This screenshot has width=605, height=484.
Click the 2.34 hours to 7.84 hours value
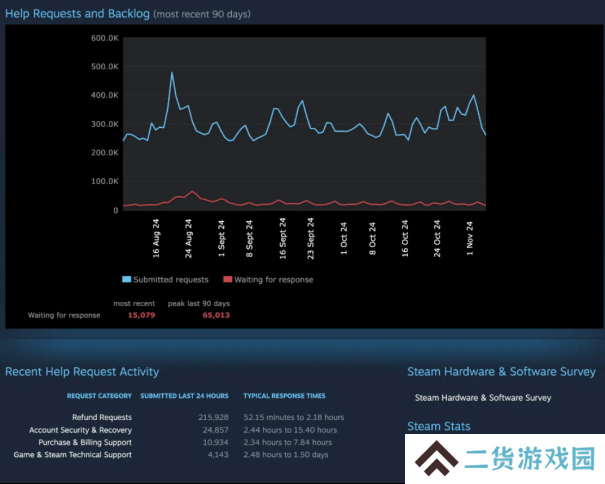pyautogui.click(x=288, y=442)
